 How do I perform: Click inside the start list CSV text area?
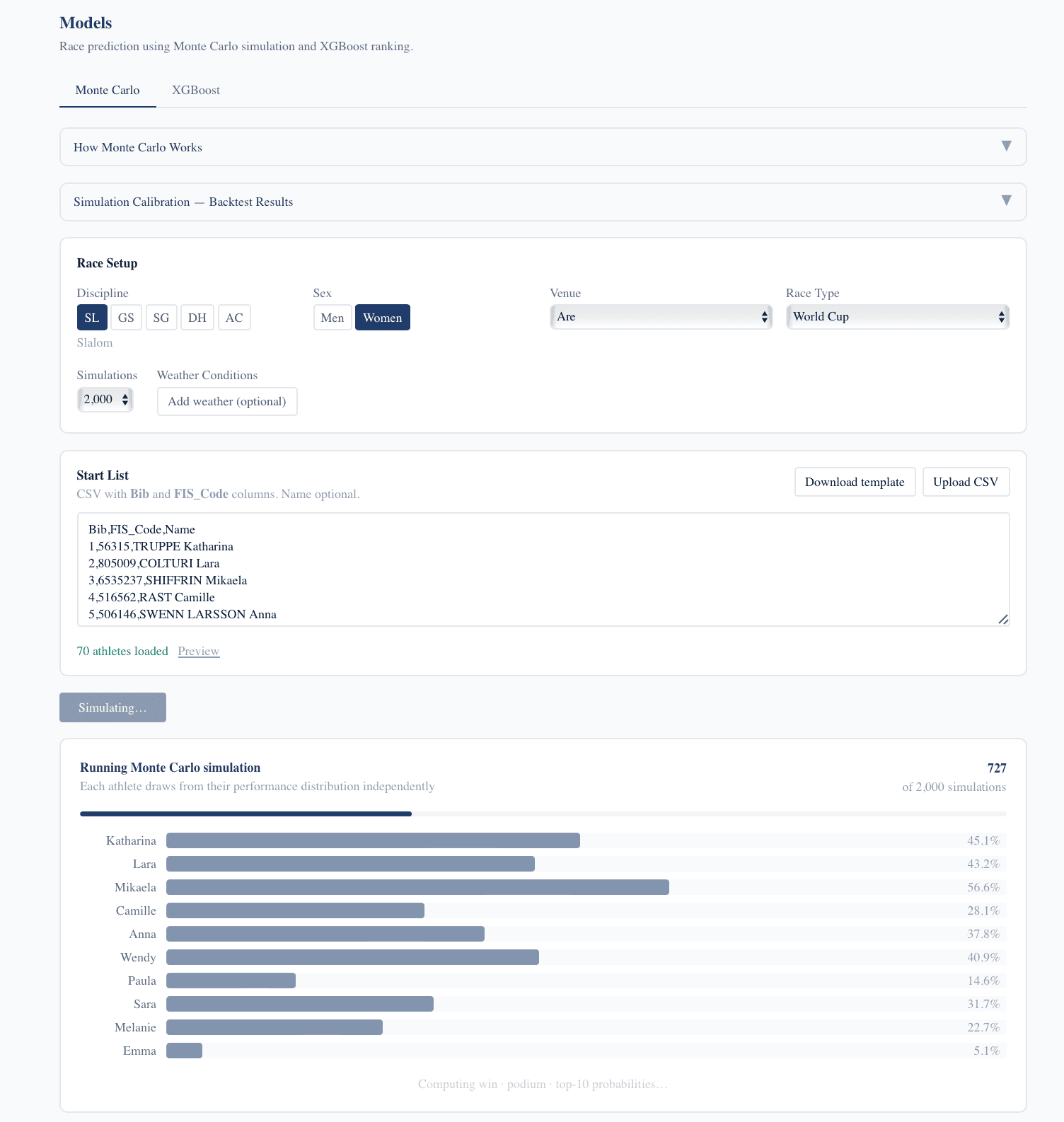coord(543,570)
